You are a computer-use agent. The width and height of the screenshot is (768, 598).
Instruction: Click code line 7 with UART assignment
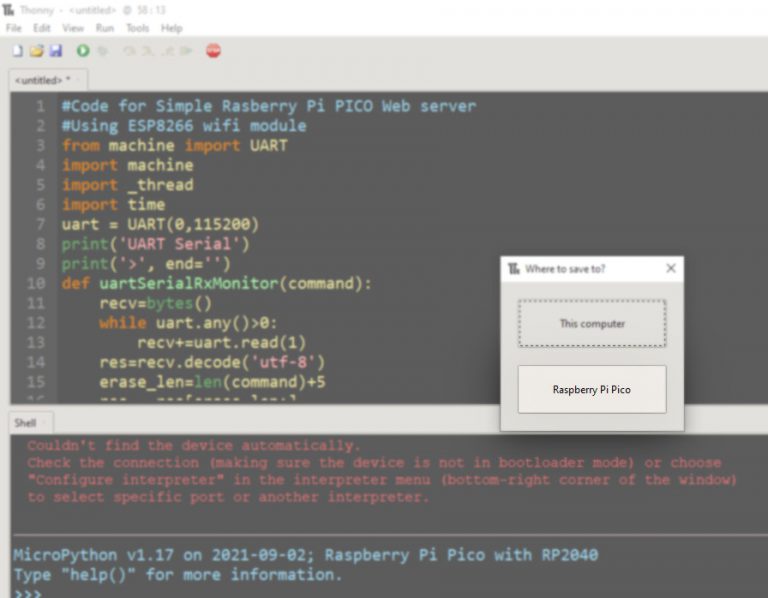160,224
